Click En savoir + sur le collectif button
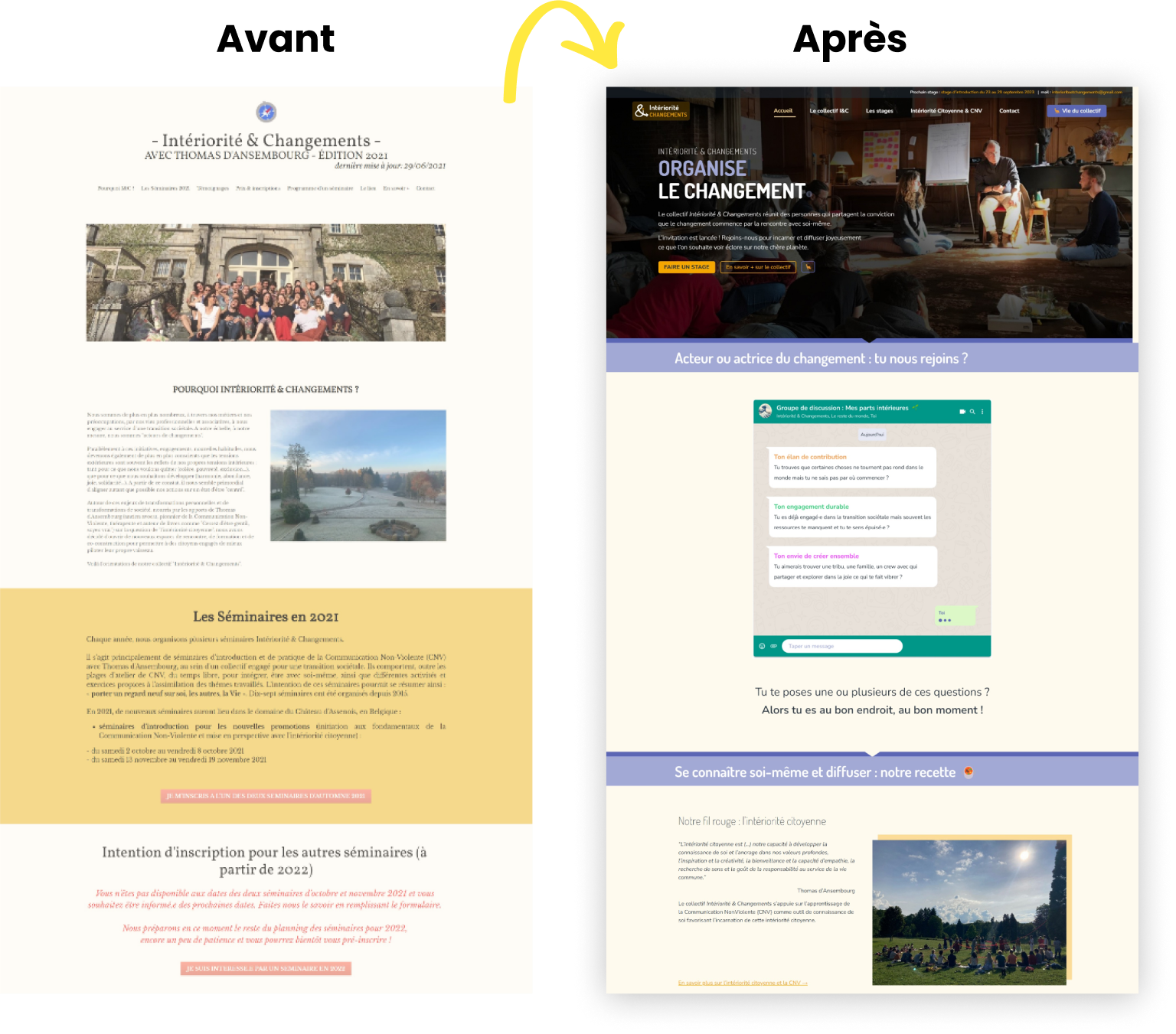This screenshot has width=1176, height=1034. click(x=758, y=267)
